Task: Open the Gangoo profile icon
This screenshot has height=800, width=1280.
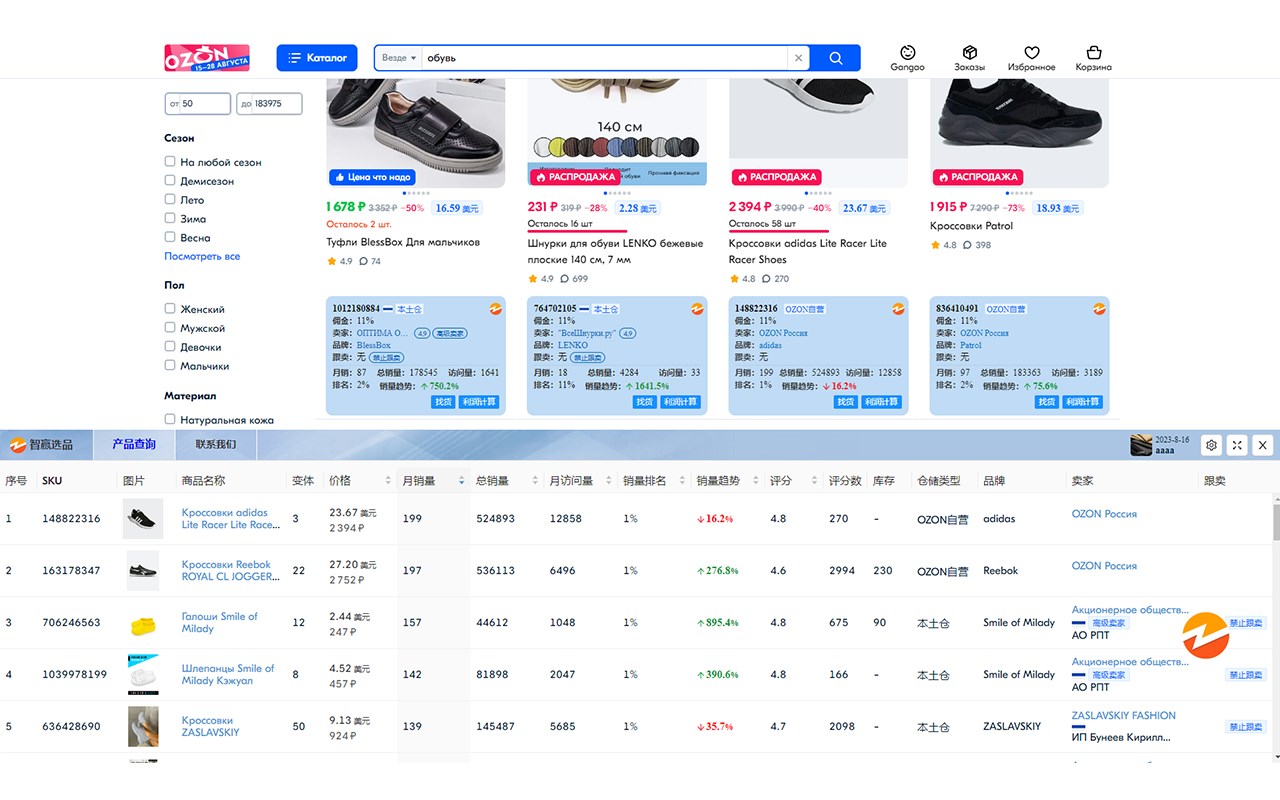Action: tap(907, 58)
